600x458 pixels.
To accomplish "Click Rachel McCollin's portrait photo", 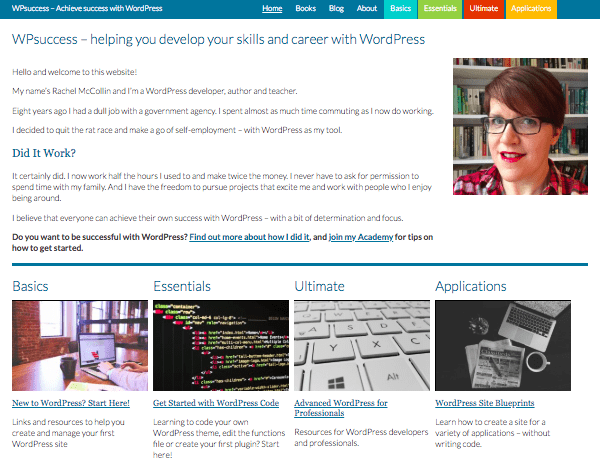I will [520, 126].
